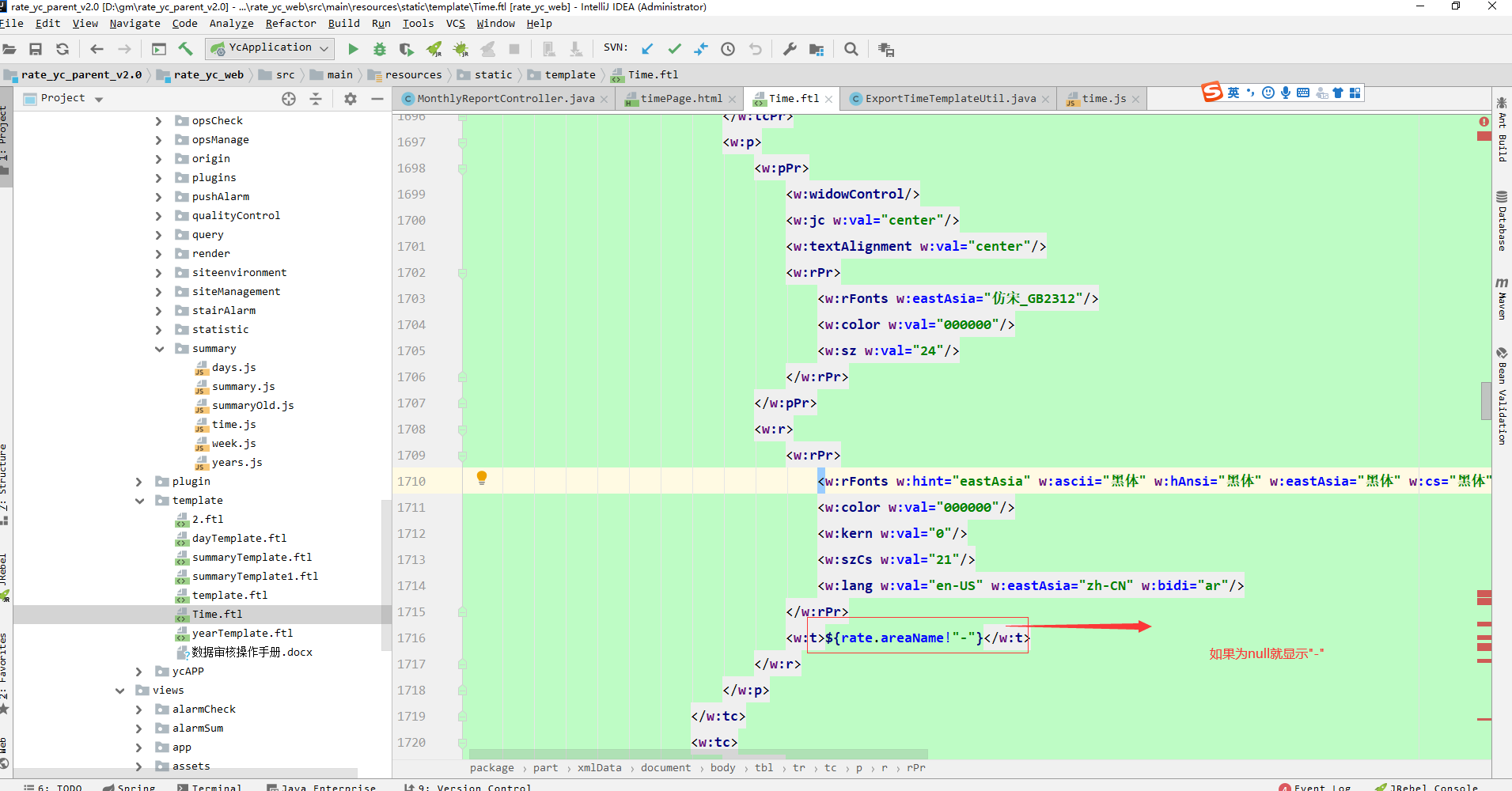Click the Build project hammer icon

pos(186,49)
